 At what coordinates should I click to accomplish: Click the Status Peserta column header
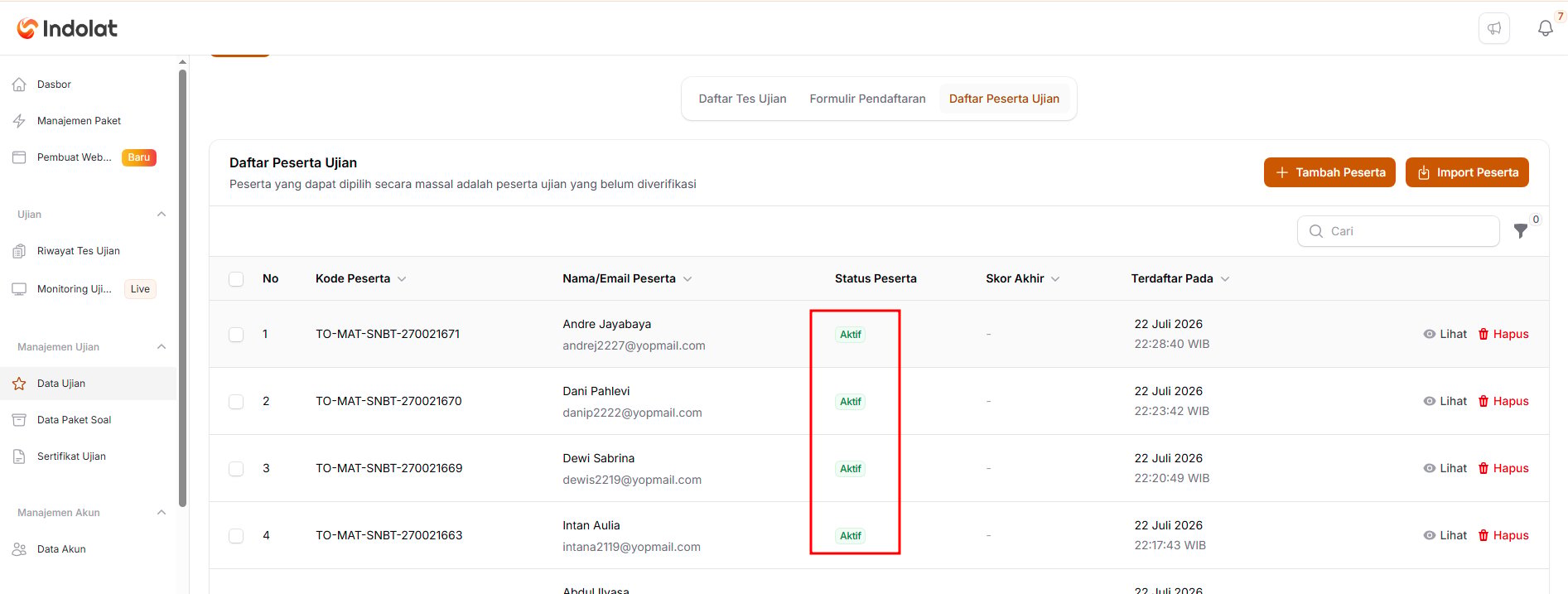click(x=876, y=279)
